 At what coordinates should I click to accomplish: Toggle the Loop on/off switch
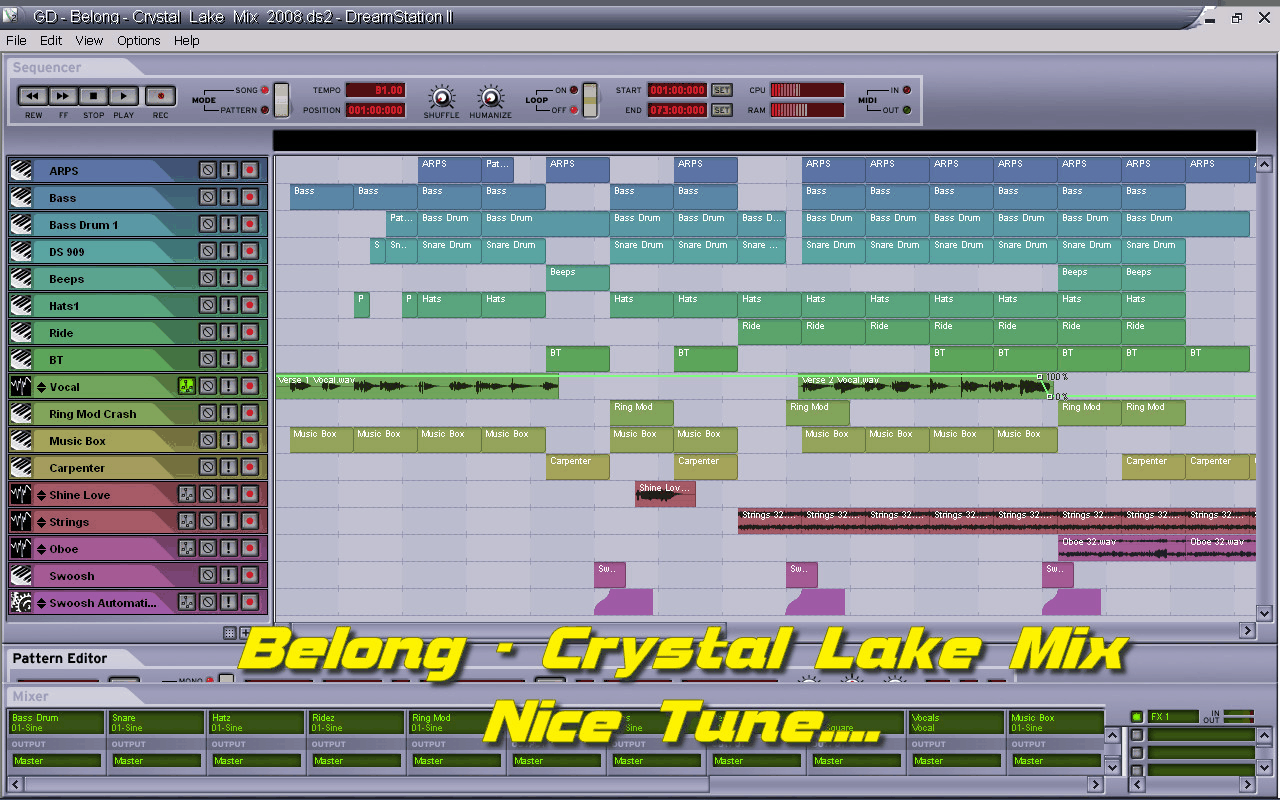[591, 100]
